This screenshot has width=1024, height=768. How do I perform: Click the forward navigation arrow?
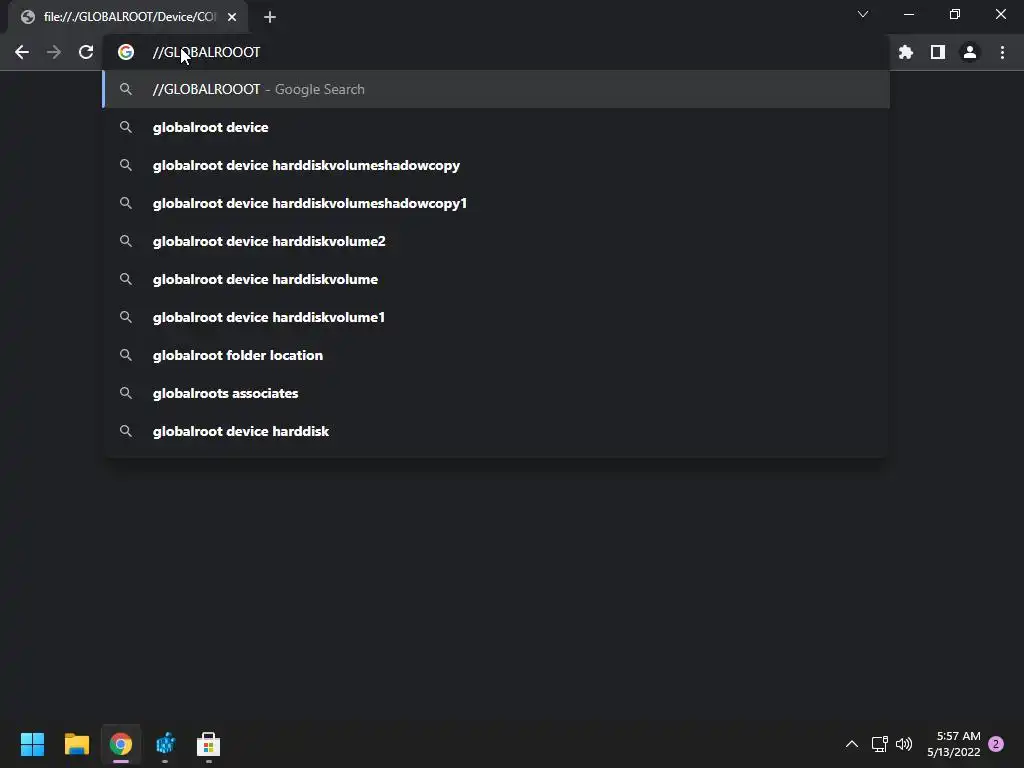click(x=54, y=52)
